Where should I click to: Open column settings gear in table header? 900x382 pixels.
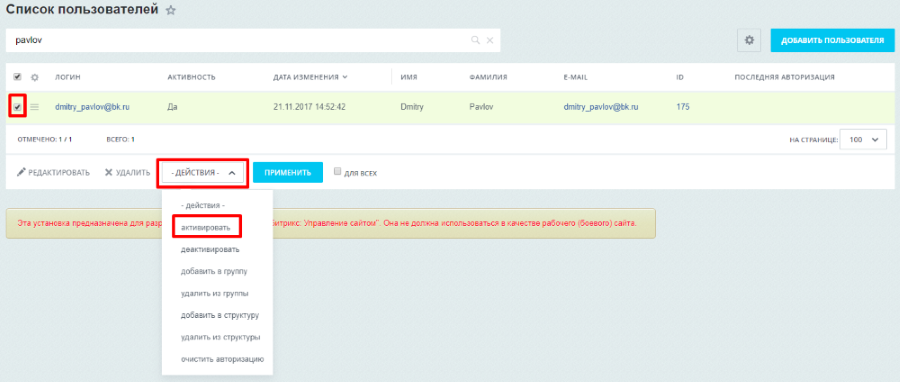click(x=34, y=77)
